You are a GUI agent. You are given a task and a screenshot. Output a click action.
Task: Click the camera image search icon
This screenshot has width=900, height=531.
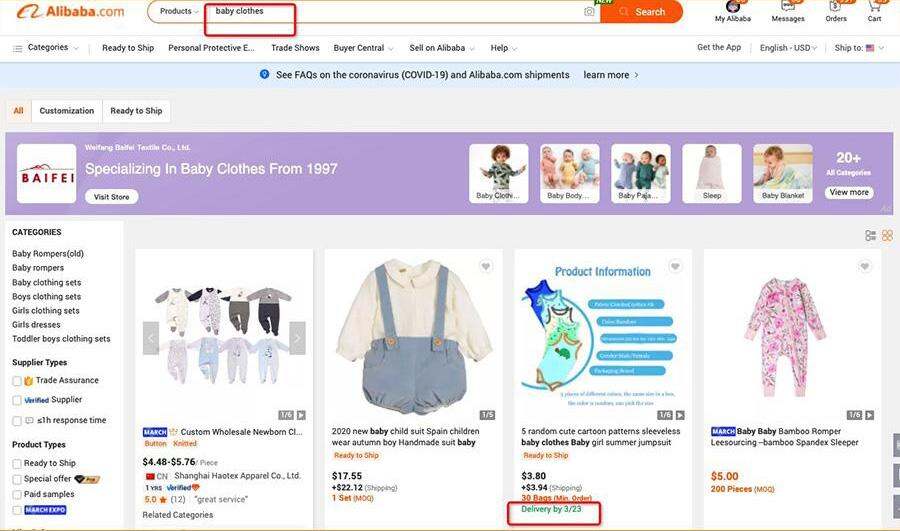(589, 12)
